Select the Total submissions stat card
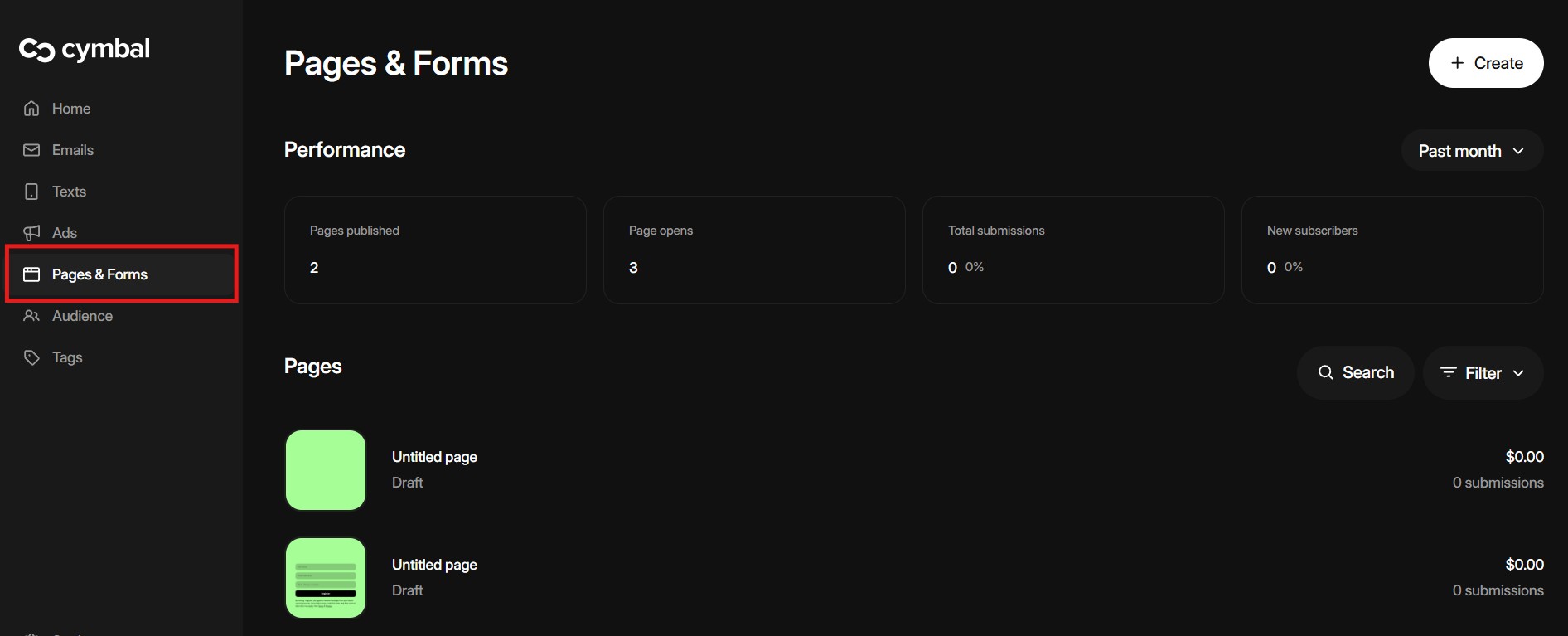 tap(1073, 250)
